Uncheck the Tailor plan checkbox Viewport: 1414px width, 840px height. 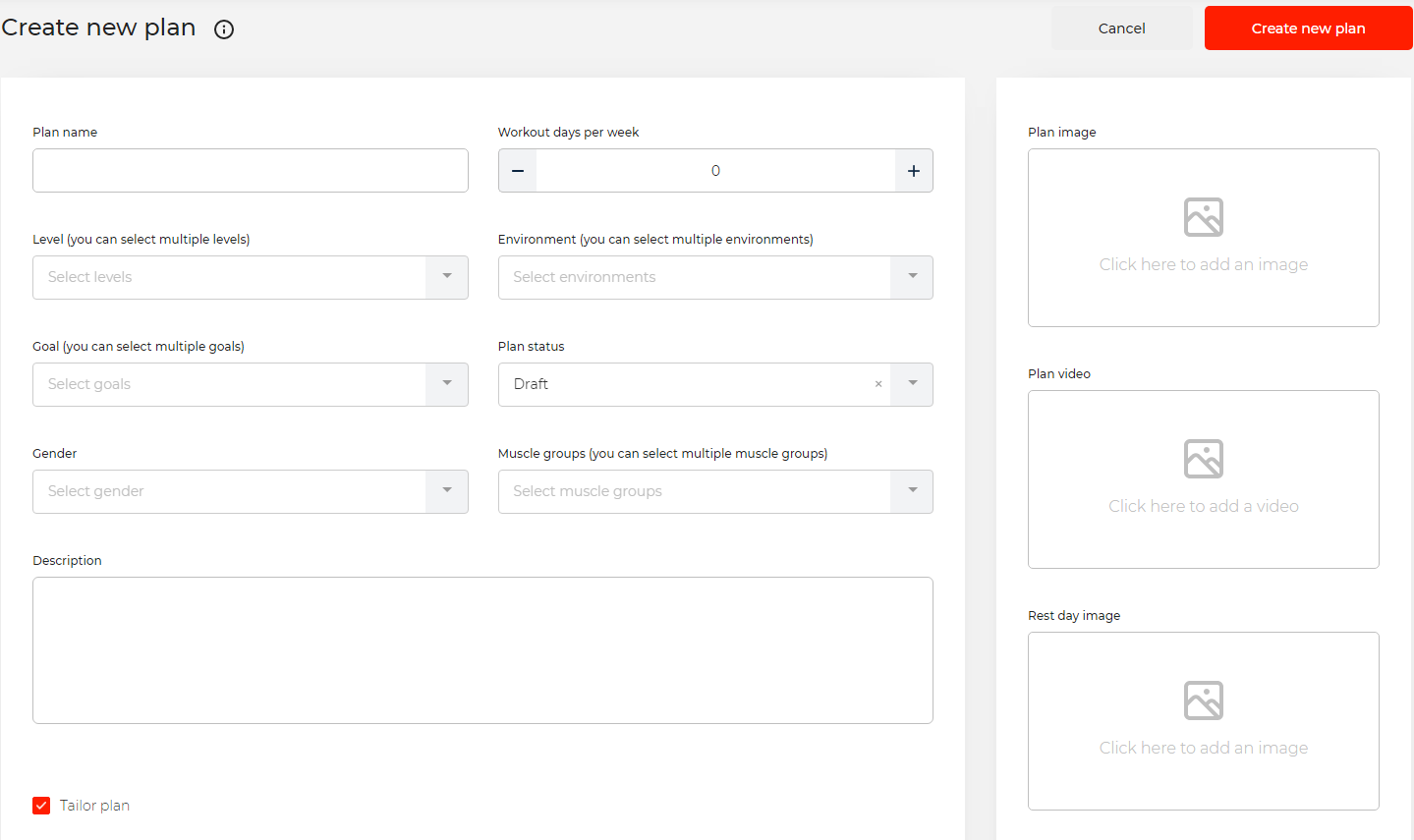(41, 806)
